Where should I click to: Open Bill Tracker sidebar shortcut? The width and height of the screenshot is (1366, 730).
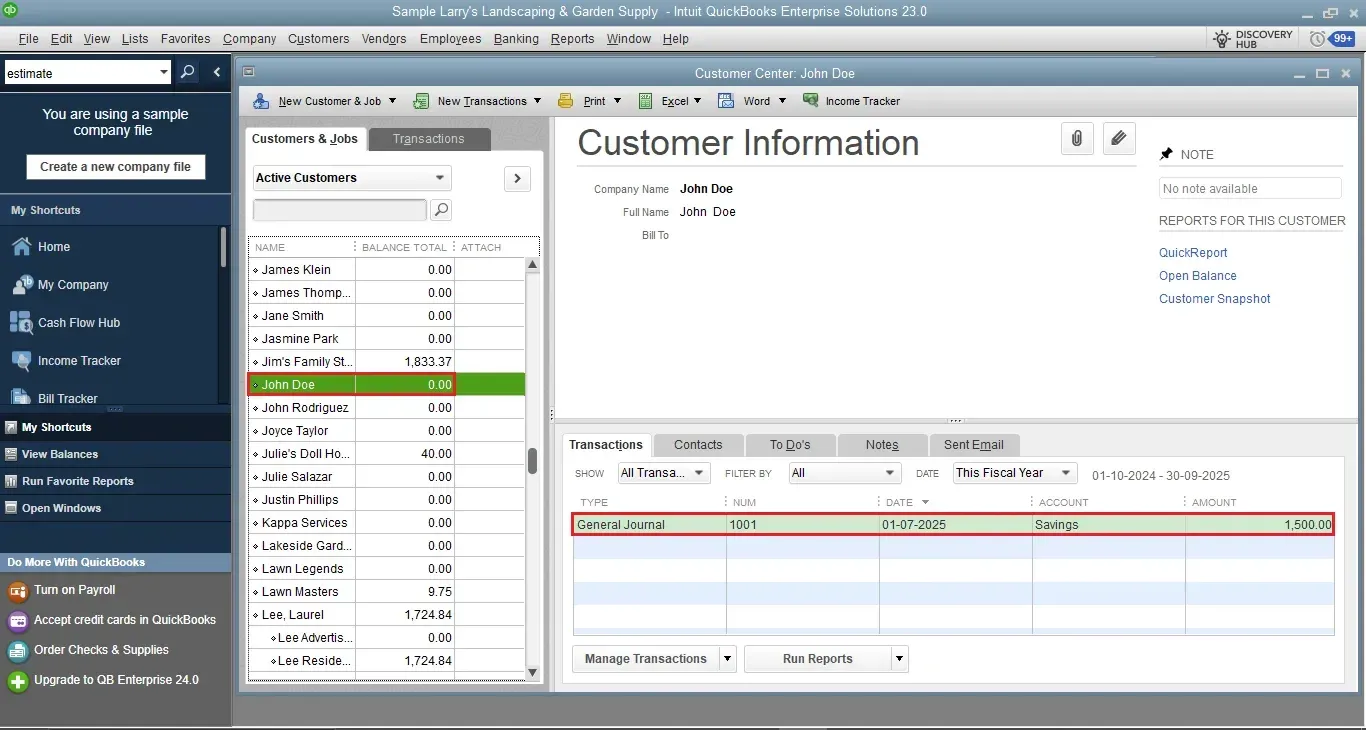pyautogui.click(x=54, y=397)
